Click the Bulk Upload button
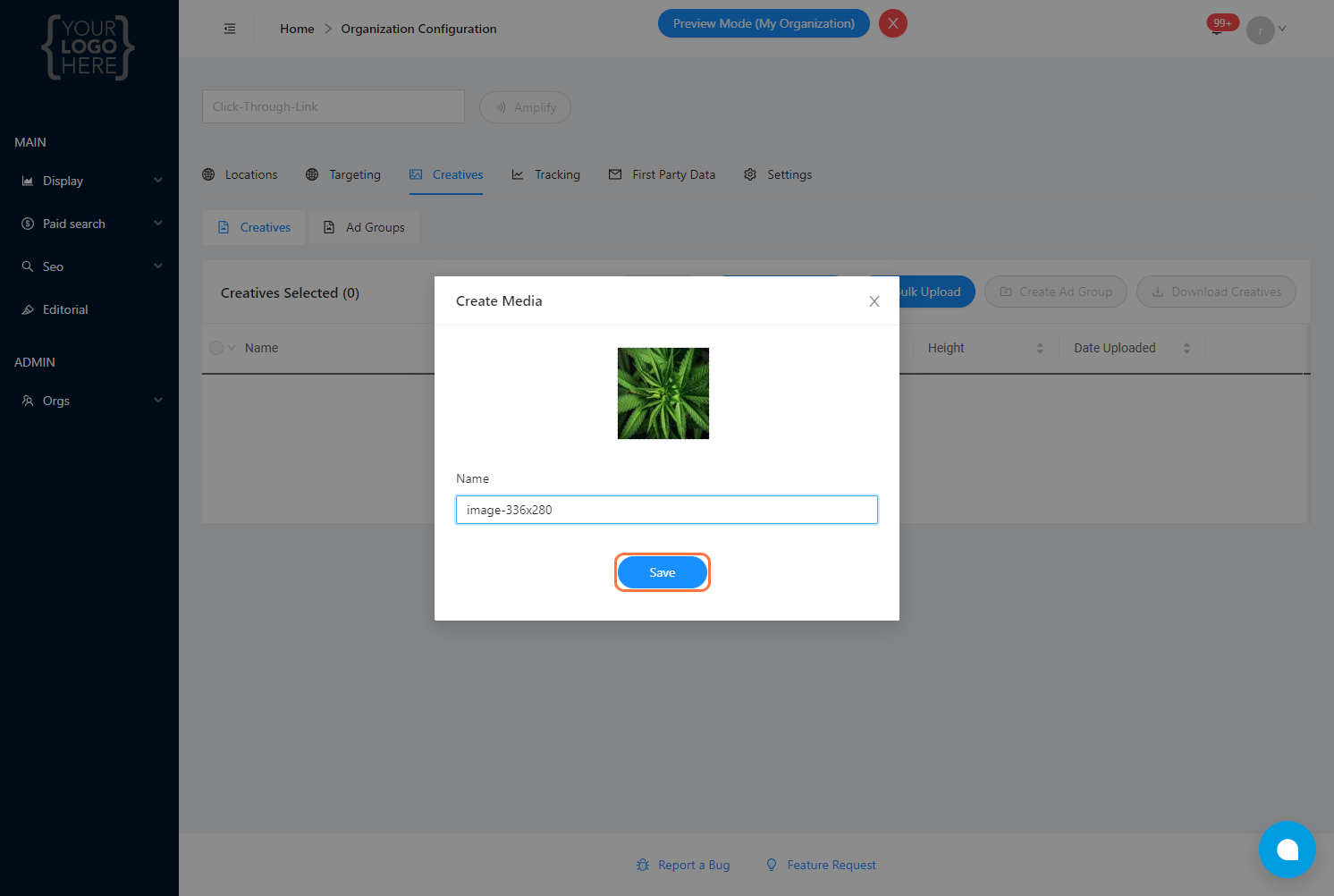Viewport: 1334px width, 896px height. (x=929, y=292)
